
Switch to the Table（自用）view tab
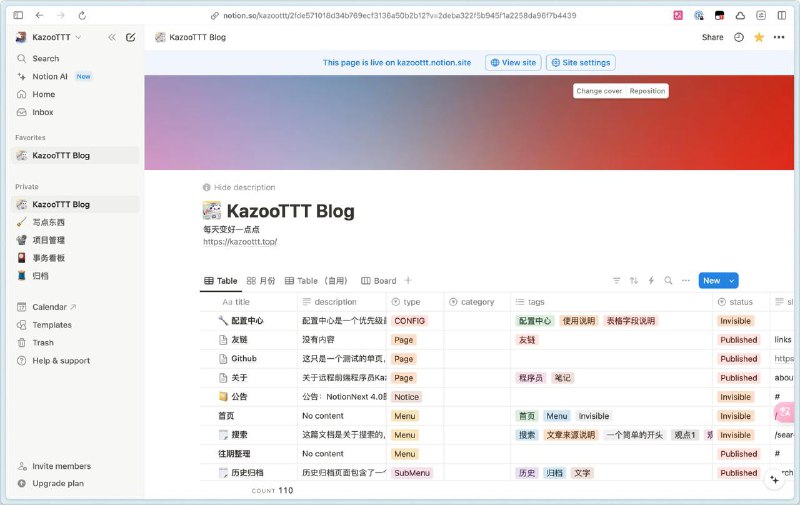[x=316, y=281]
